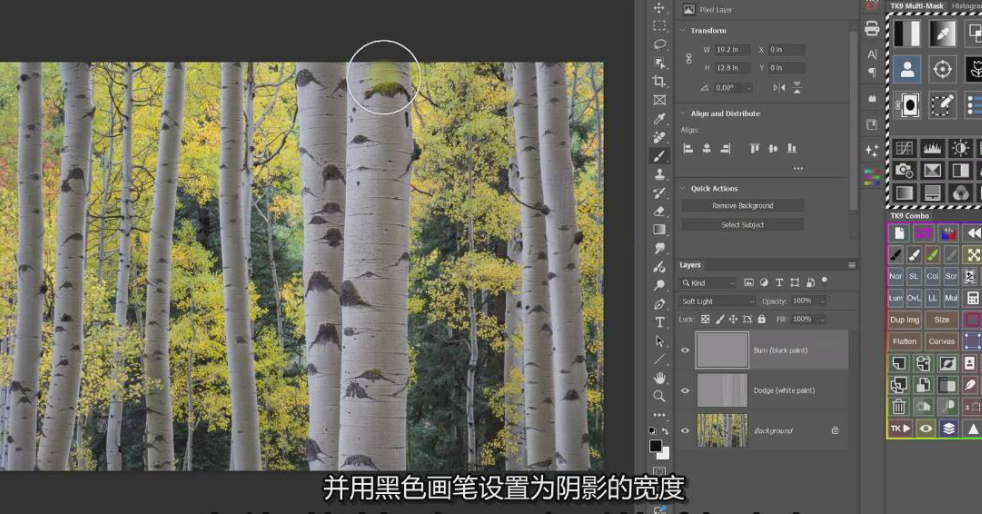Switch to the Histogram tab

[966, 6]
